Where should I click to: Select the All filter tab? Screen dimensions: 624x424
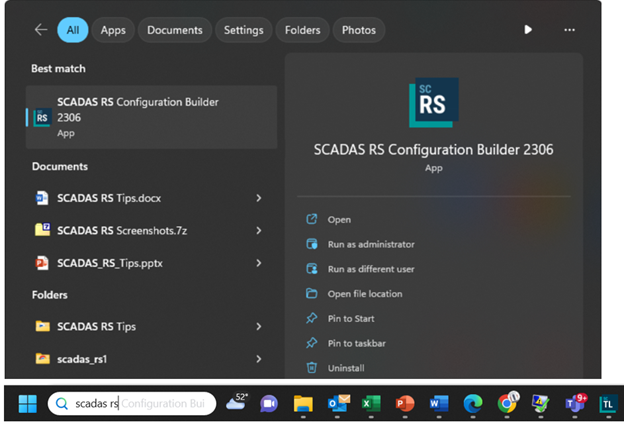point(72,30)
